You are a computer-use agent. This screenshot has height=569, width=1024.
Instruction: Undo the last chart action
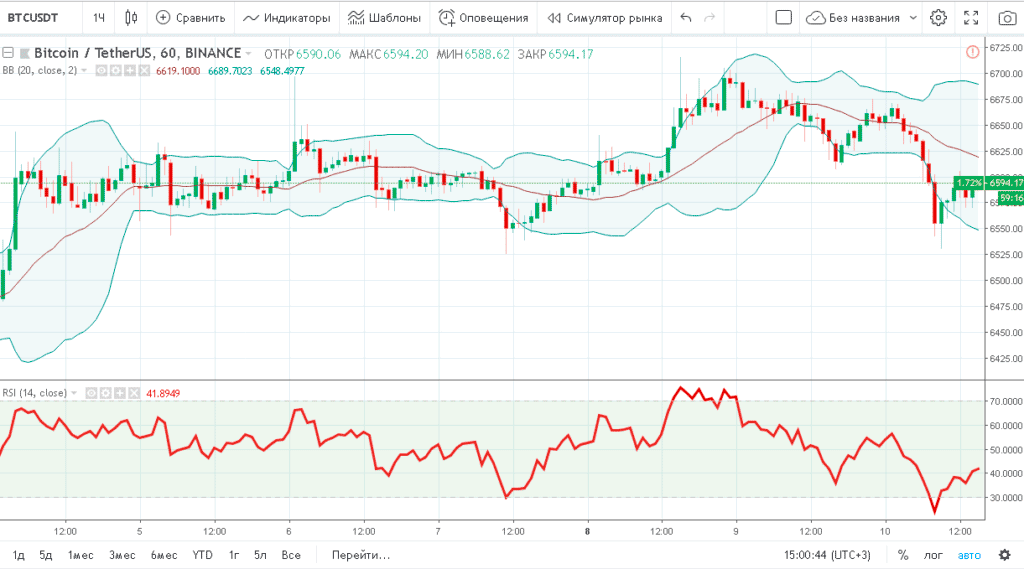click(x=685, y=17)
